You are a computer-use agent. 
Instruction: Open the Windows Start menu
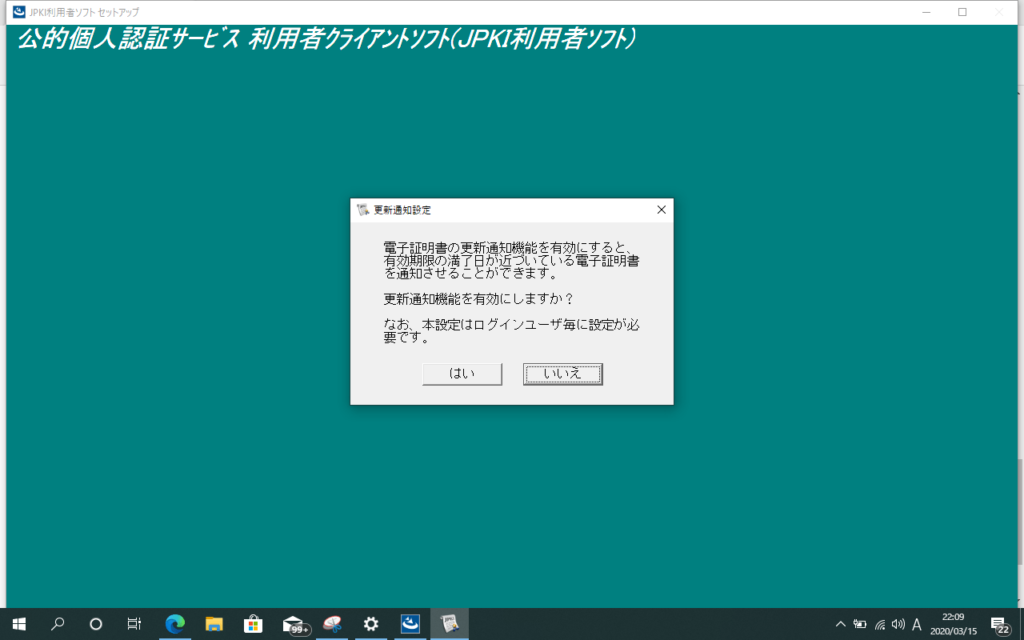(19, 624)
